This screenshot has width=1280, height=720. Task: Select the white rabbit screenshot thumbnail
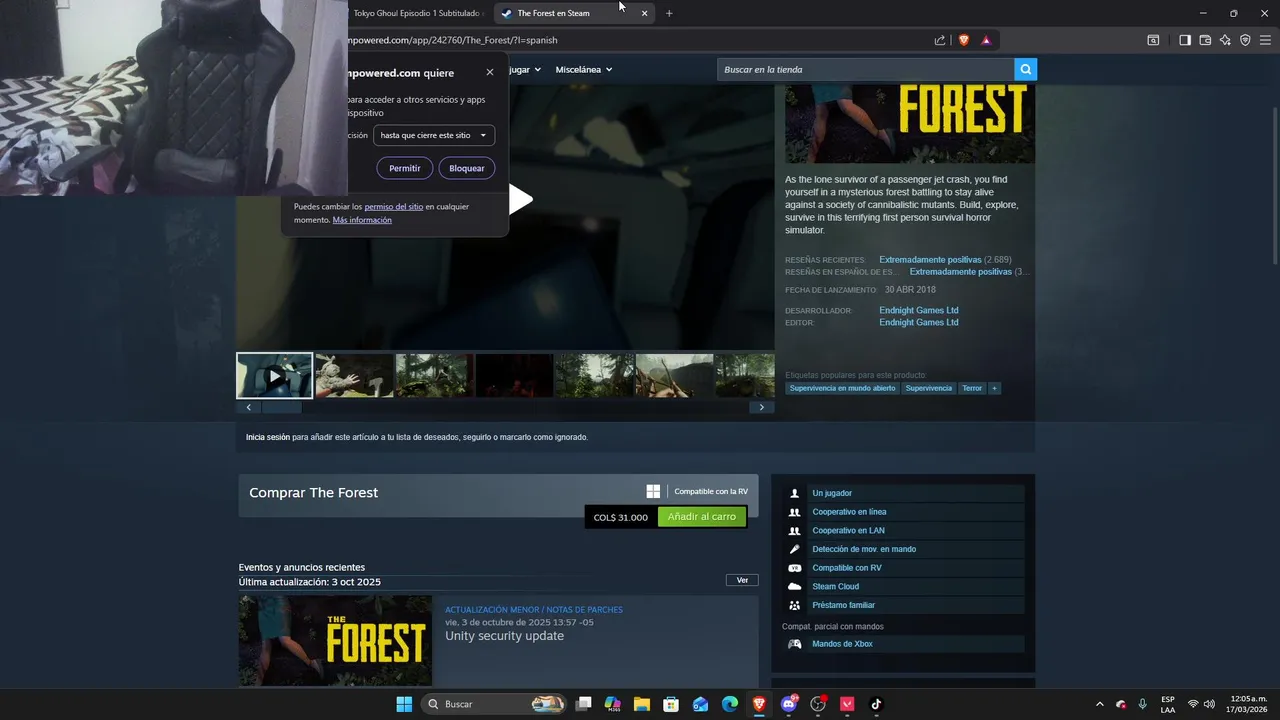pyautogui.click(x=355, y=376)
